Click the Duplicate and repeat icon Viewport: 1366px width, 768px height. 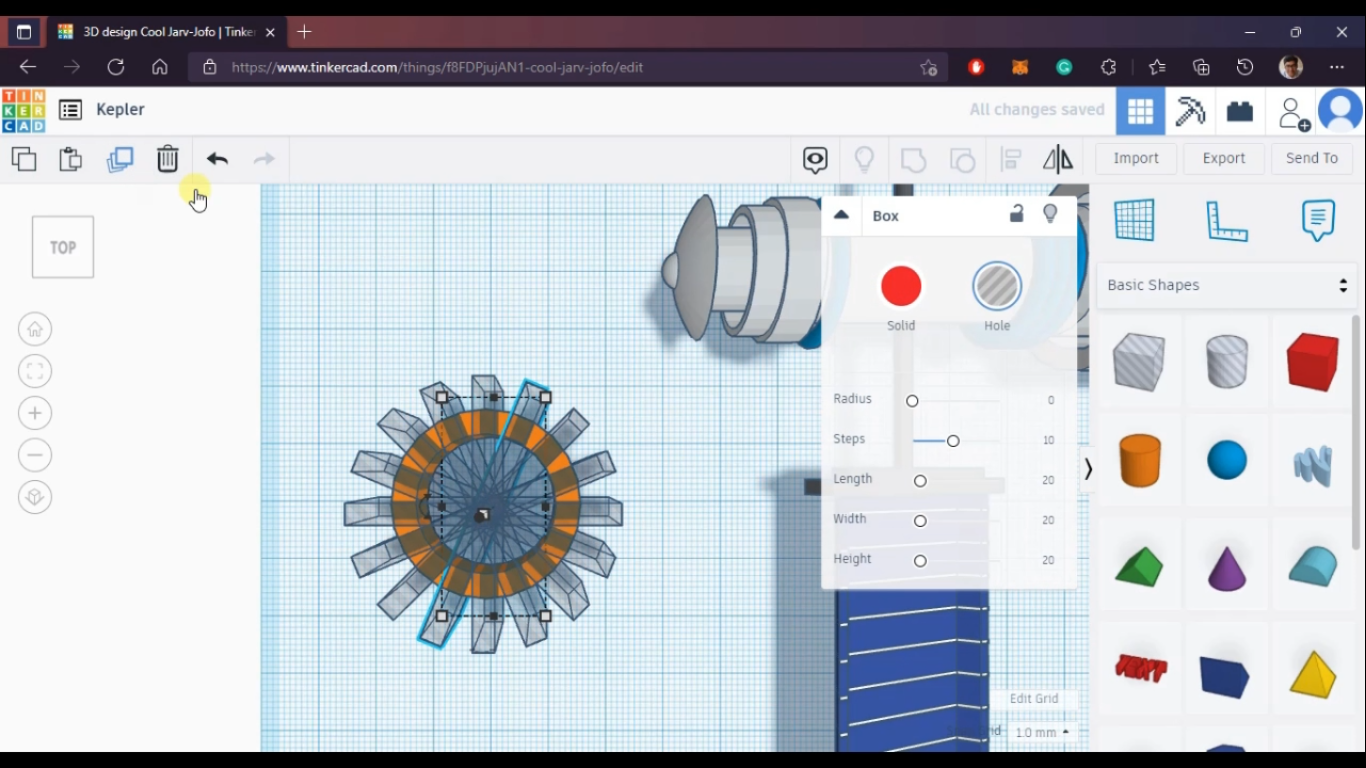pos(120,159)
